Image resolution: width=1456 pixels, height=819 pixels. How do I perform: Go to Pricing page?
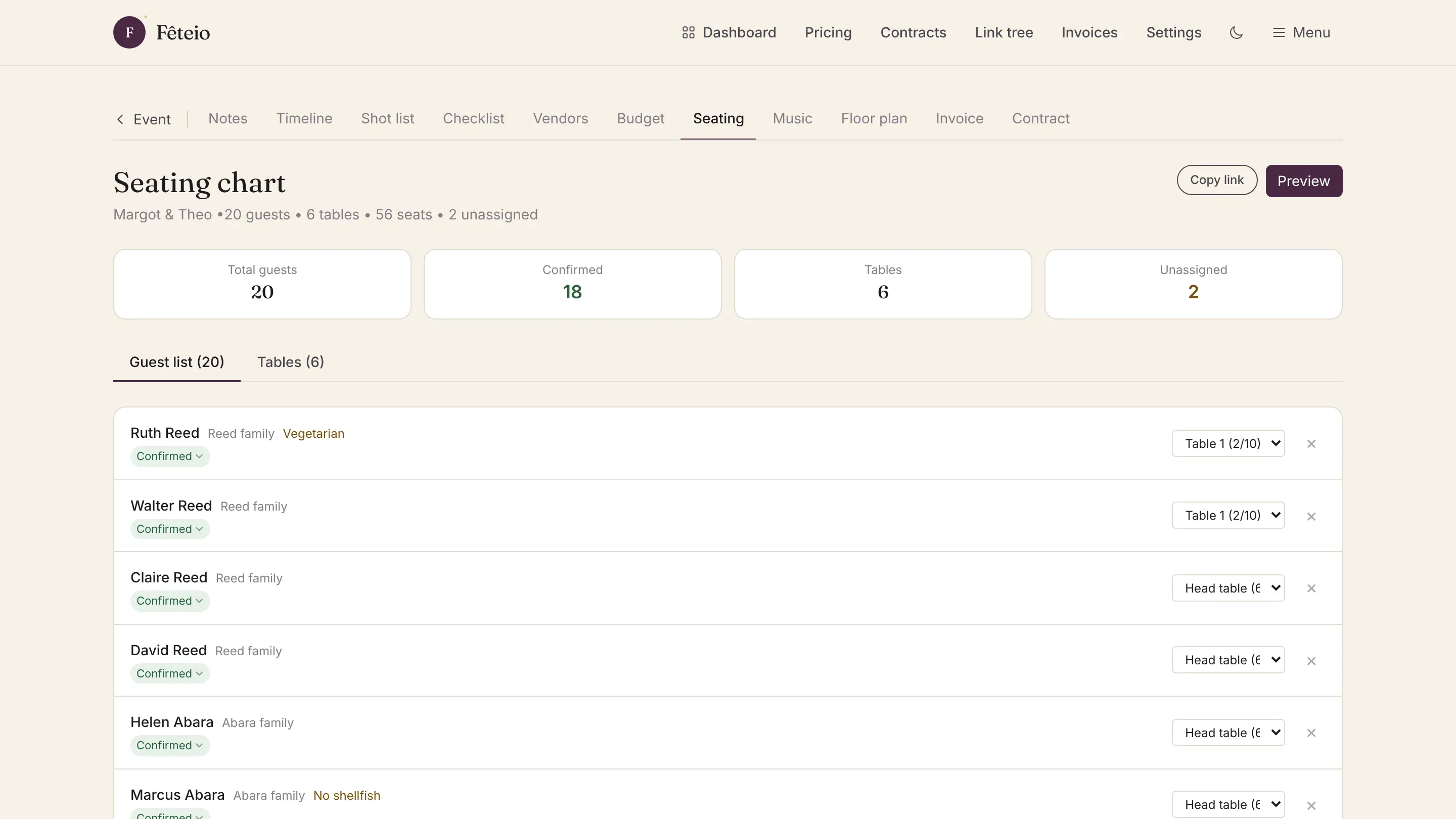click(828, 32)
